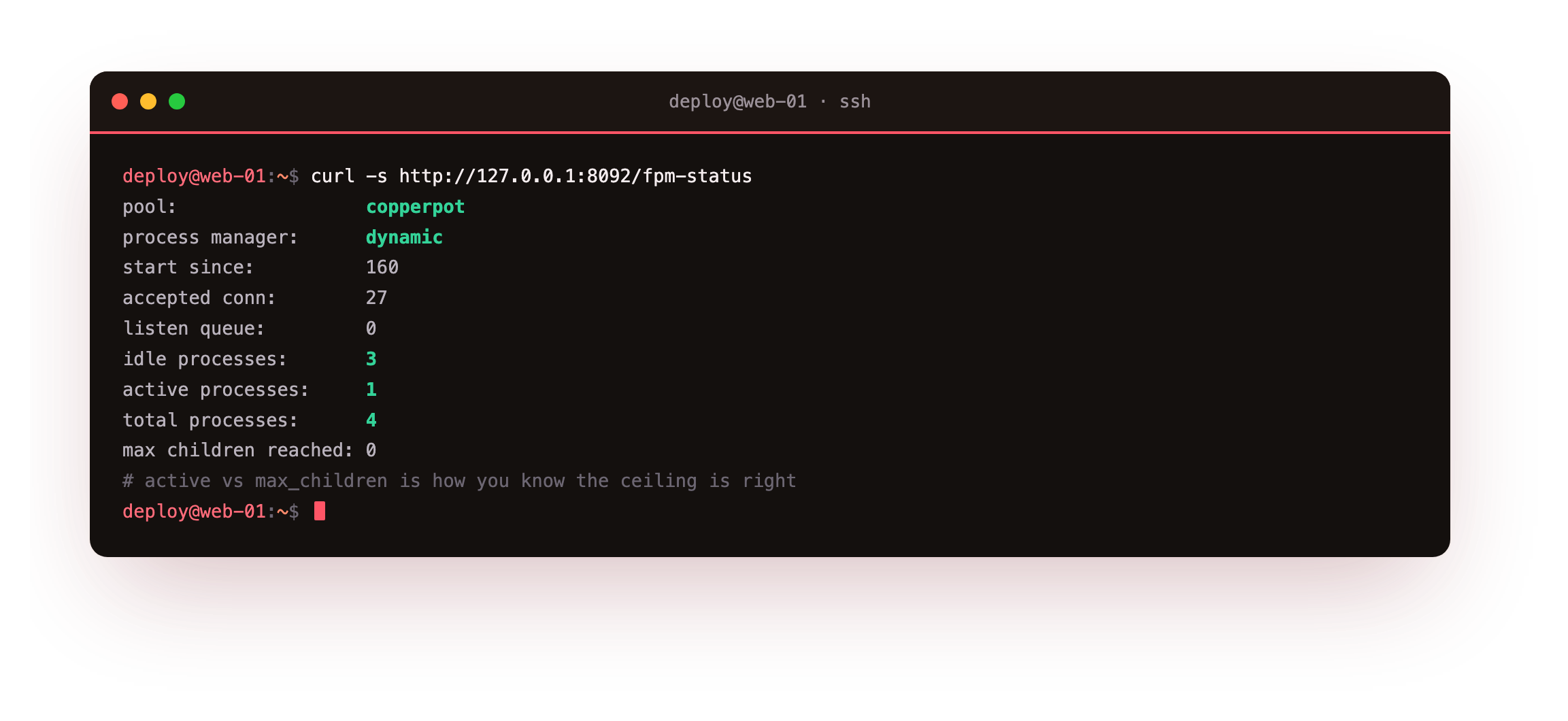The width and height of the screenshot is (1568, 721).
Task: Click the 'max children reached:' label
Action: (x=238, y=450)
